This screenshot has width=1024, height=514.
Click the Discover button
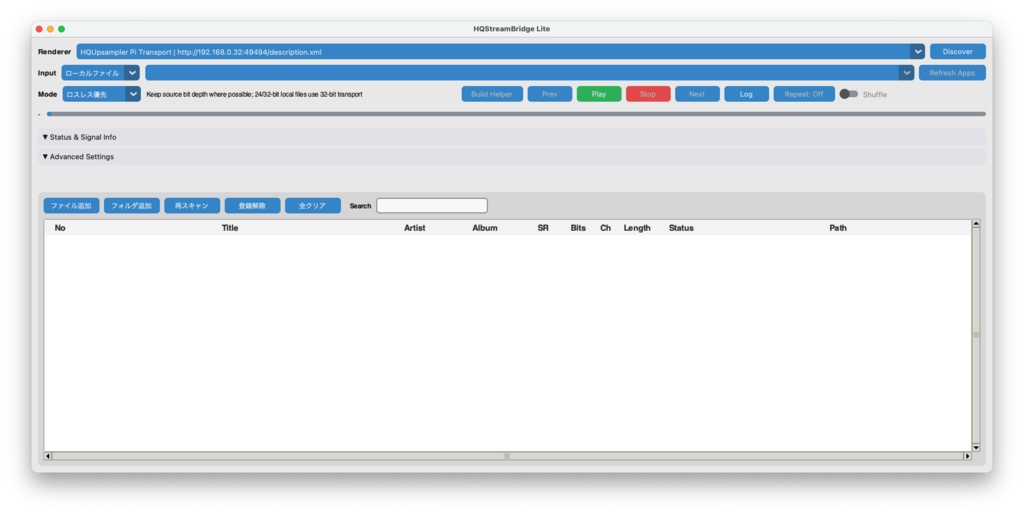tap(957, 52)
